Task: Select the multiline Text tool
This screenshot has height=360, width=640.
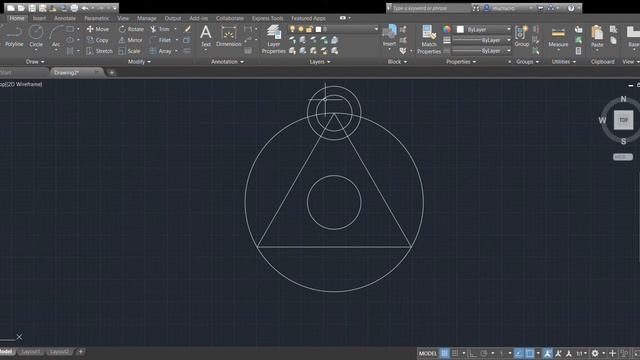Action: pos(206,36)
